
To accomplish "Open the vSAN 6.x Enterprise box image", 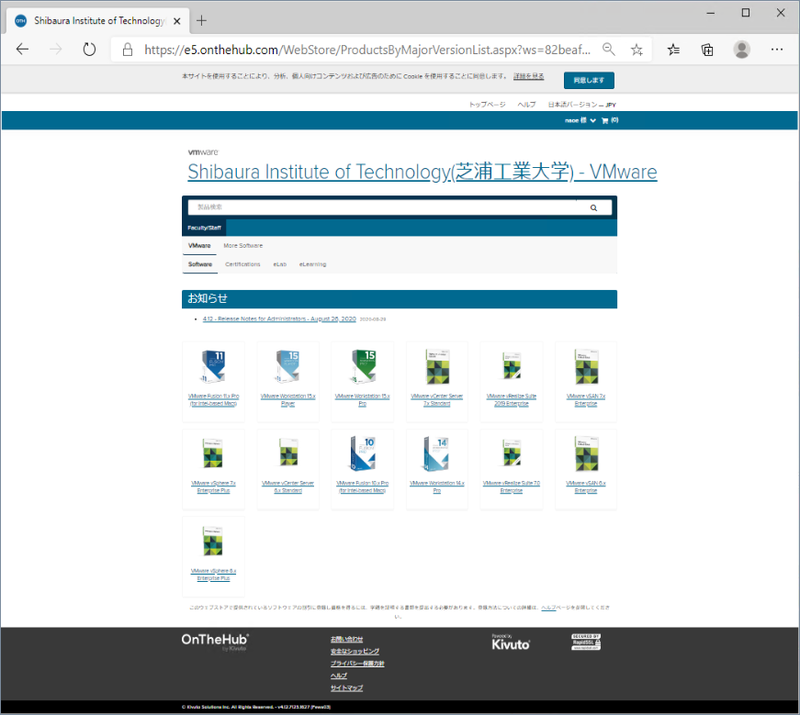I will click(x=586, y=454).
